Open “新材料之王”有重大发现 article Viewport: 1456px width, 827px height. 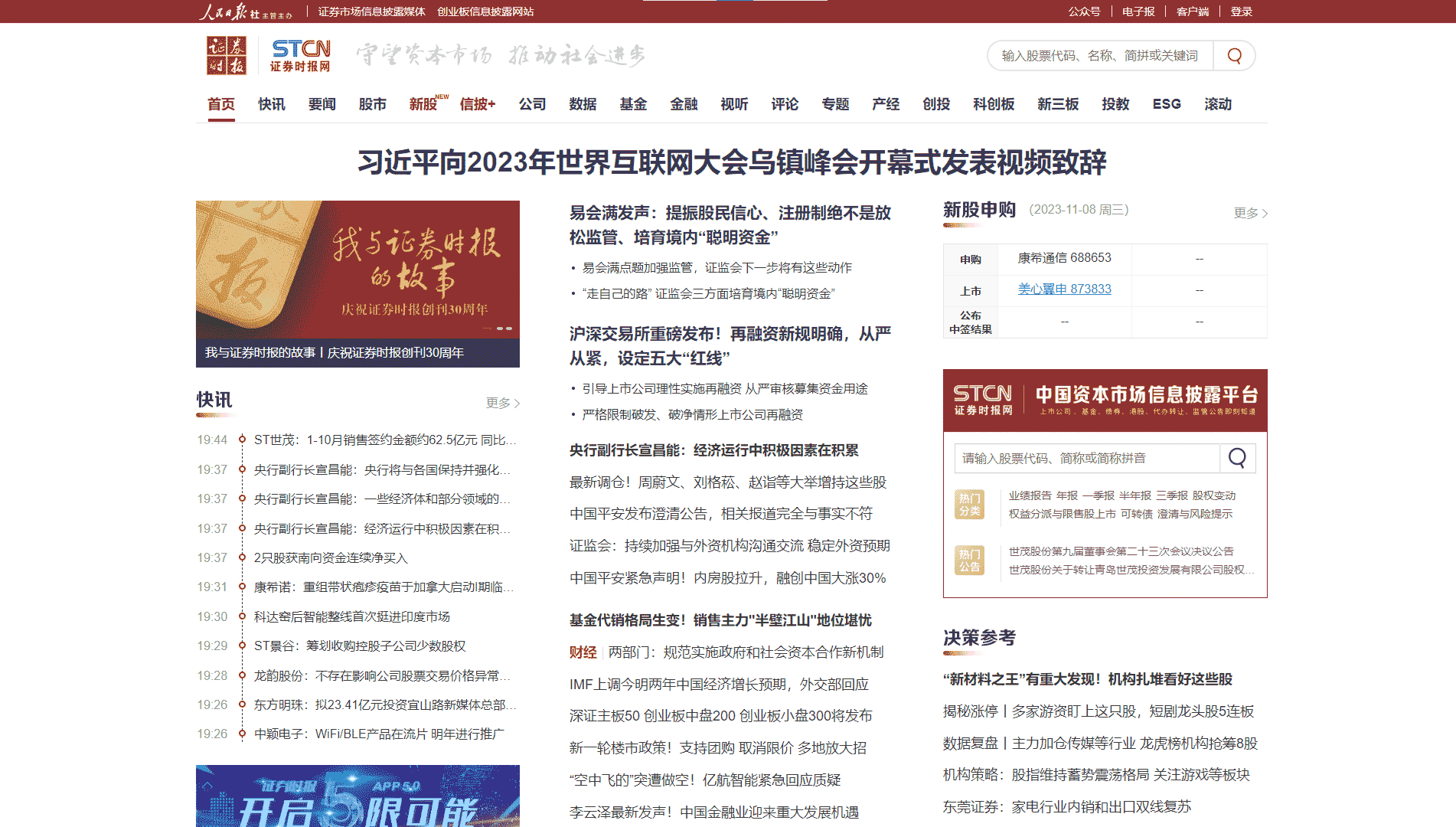pos(1088,679)
